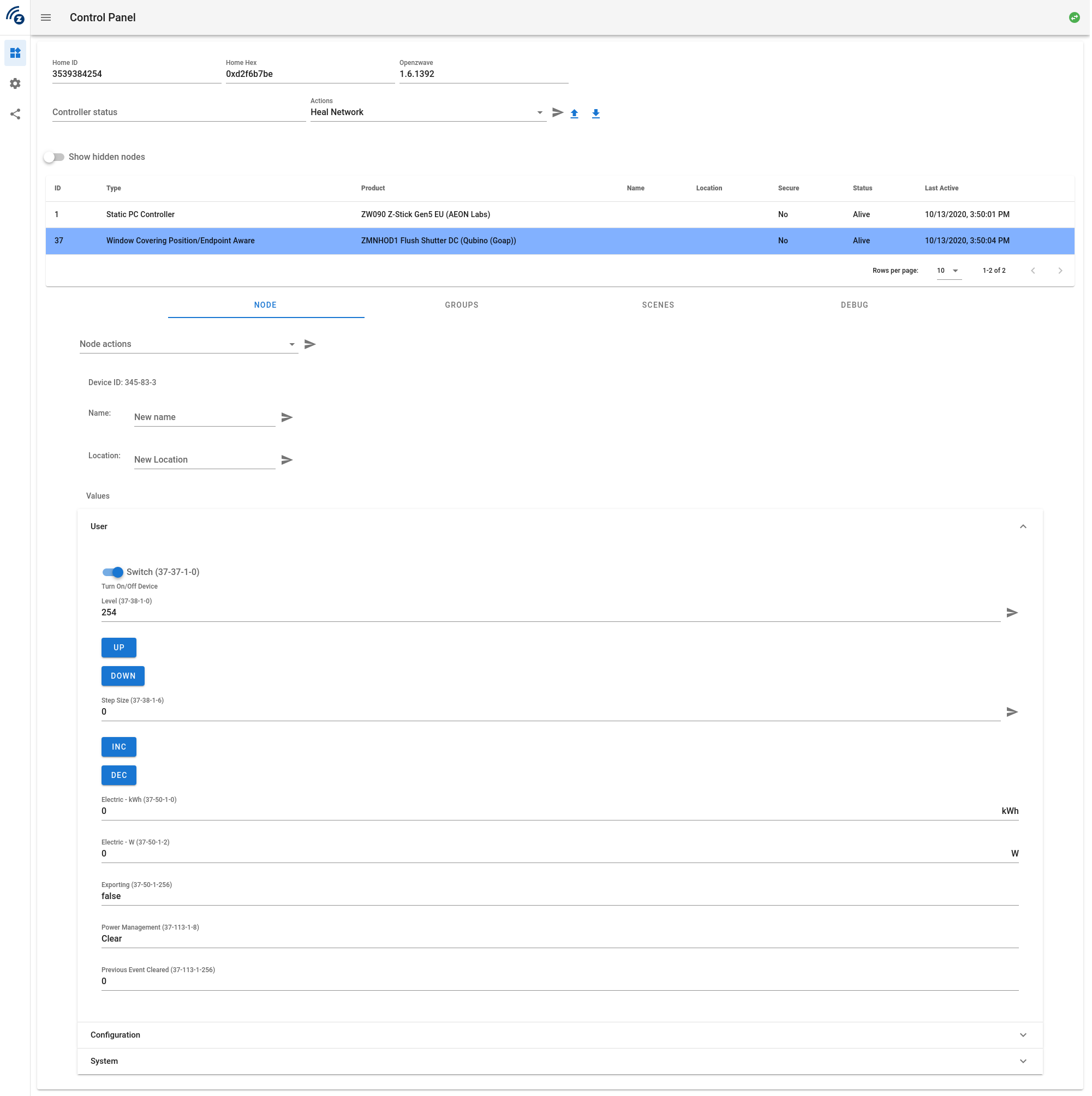Click the download configuration icon

(596, 113)
